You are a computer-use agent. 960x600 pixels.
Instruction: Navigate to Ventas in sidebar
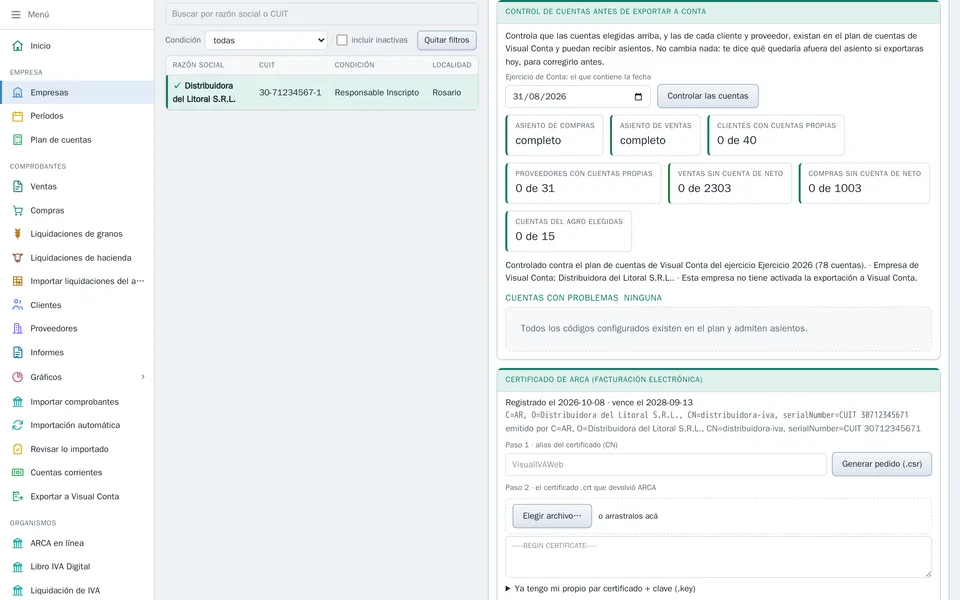(x=77, y=186)
